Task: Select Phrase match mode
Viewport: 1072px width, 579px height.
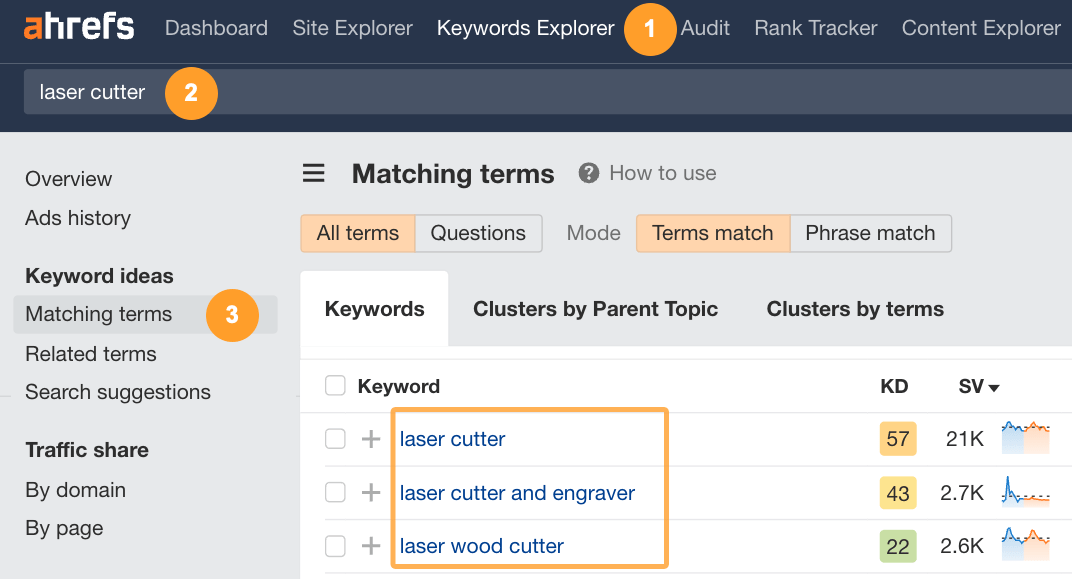Action: tap(870, 232)
